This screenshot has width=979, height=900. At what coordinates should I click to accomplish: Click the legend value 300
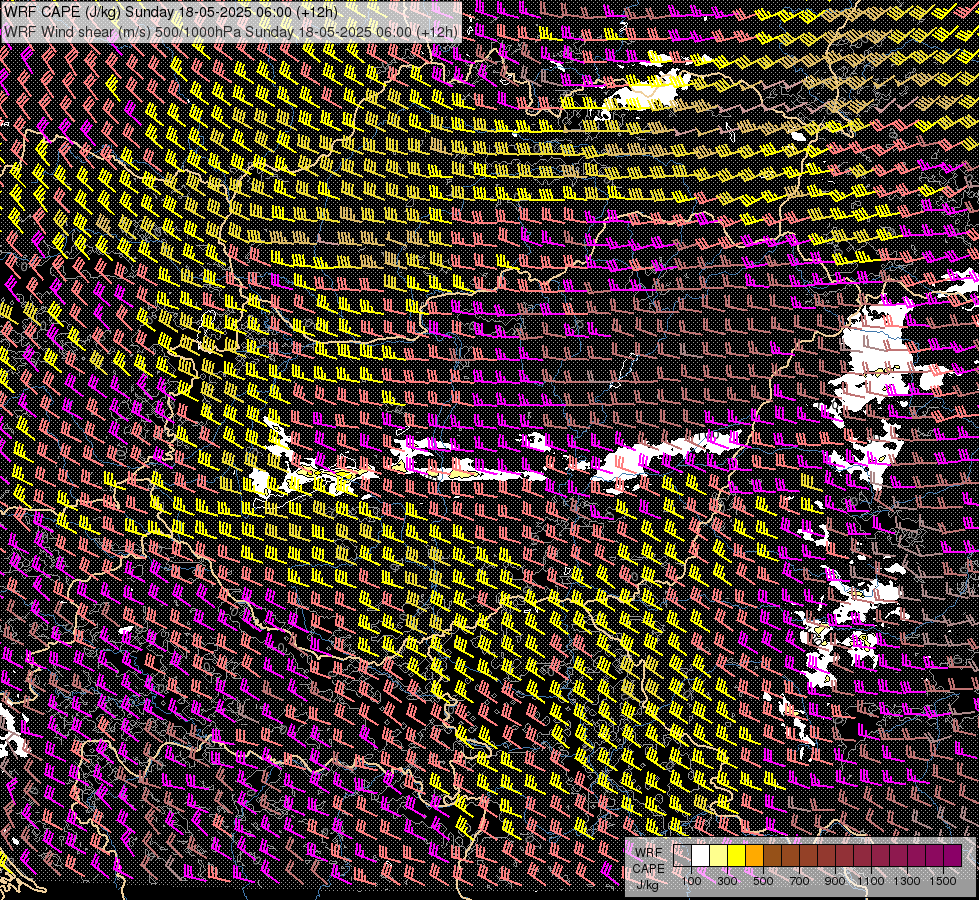727,881
